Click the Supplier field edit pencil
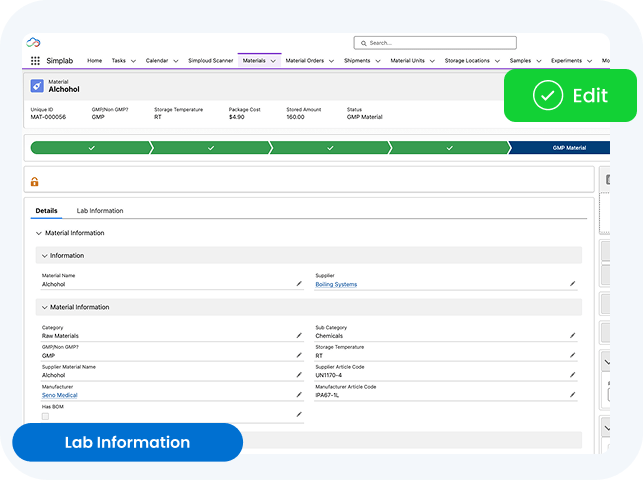The image size is (644, 480). (x=573, y=284)
